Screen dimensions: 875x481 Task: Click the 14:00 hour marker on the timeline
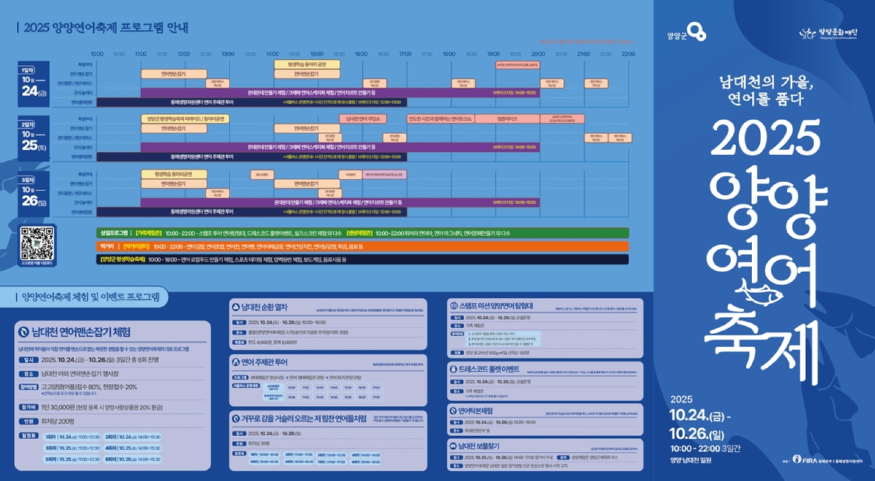[272, 54]
